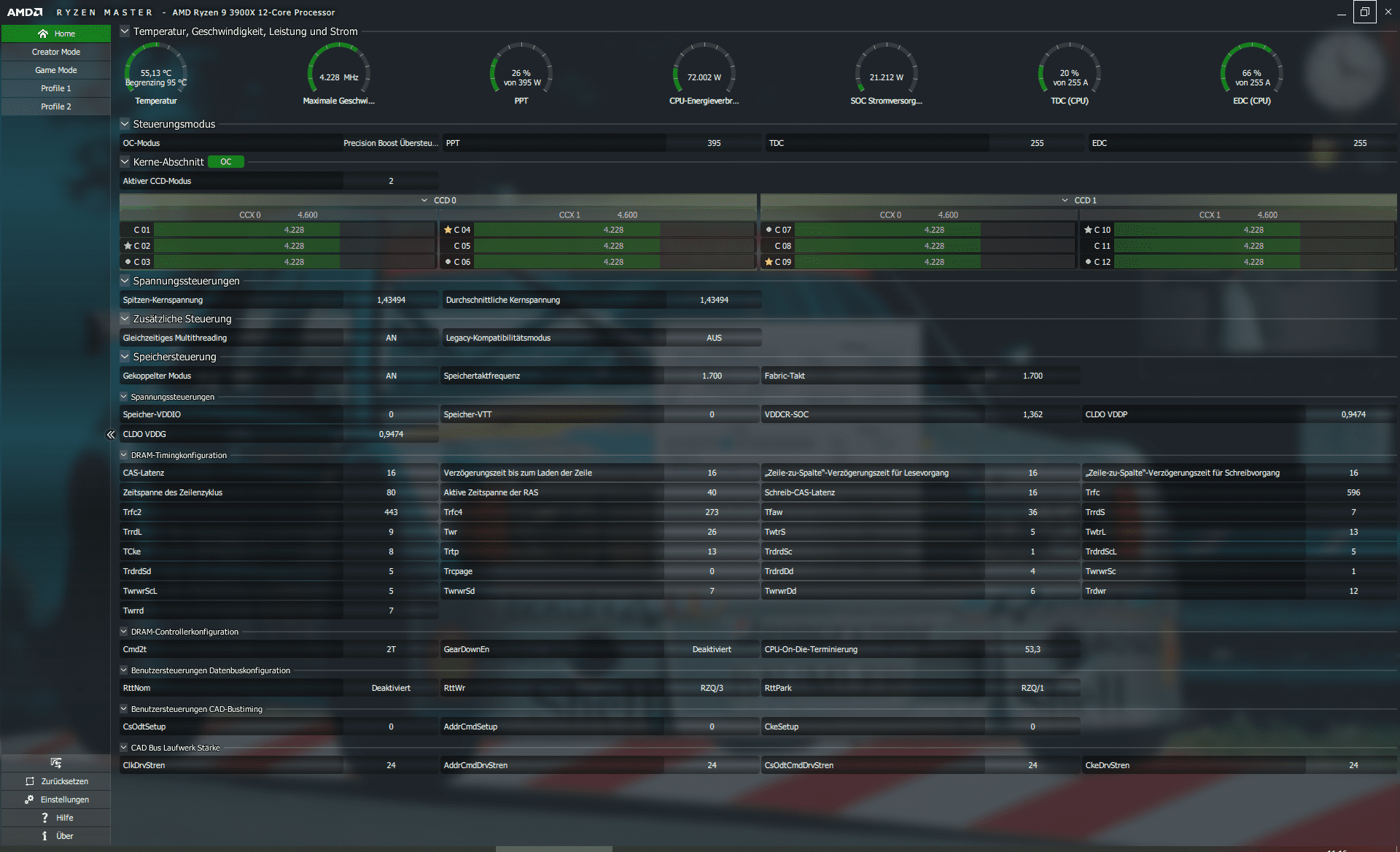Viewport: 1400px width, 852px height.
Task: Click the C 05 clock speed bar
Action: (x=613, y=246)
